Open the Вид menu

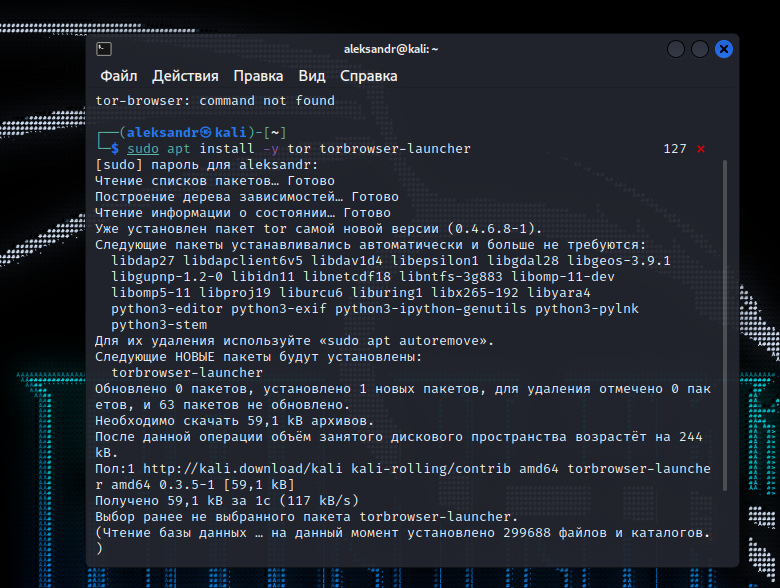pos(312,76)
